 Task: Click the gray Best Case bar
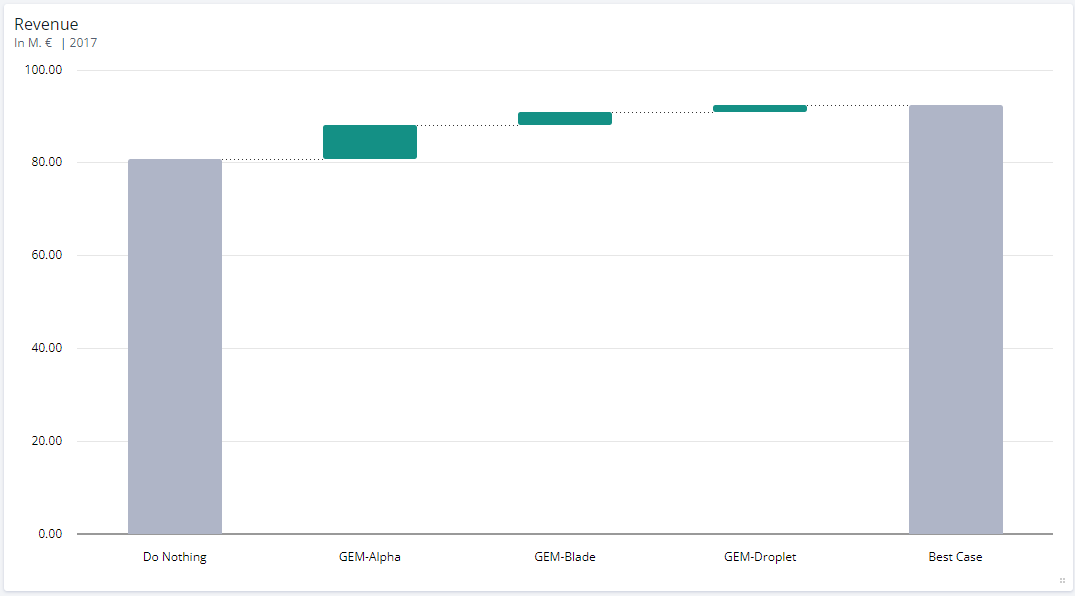(955, 320)
